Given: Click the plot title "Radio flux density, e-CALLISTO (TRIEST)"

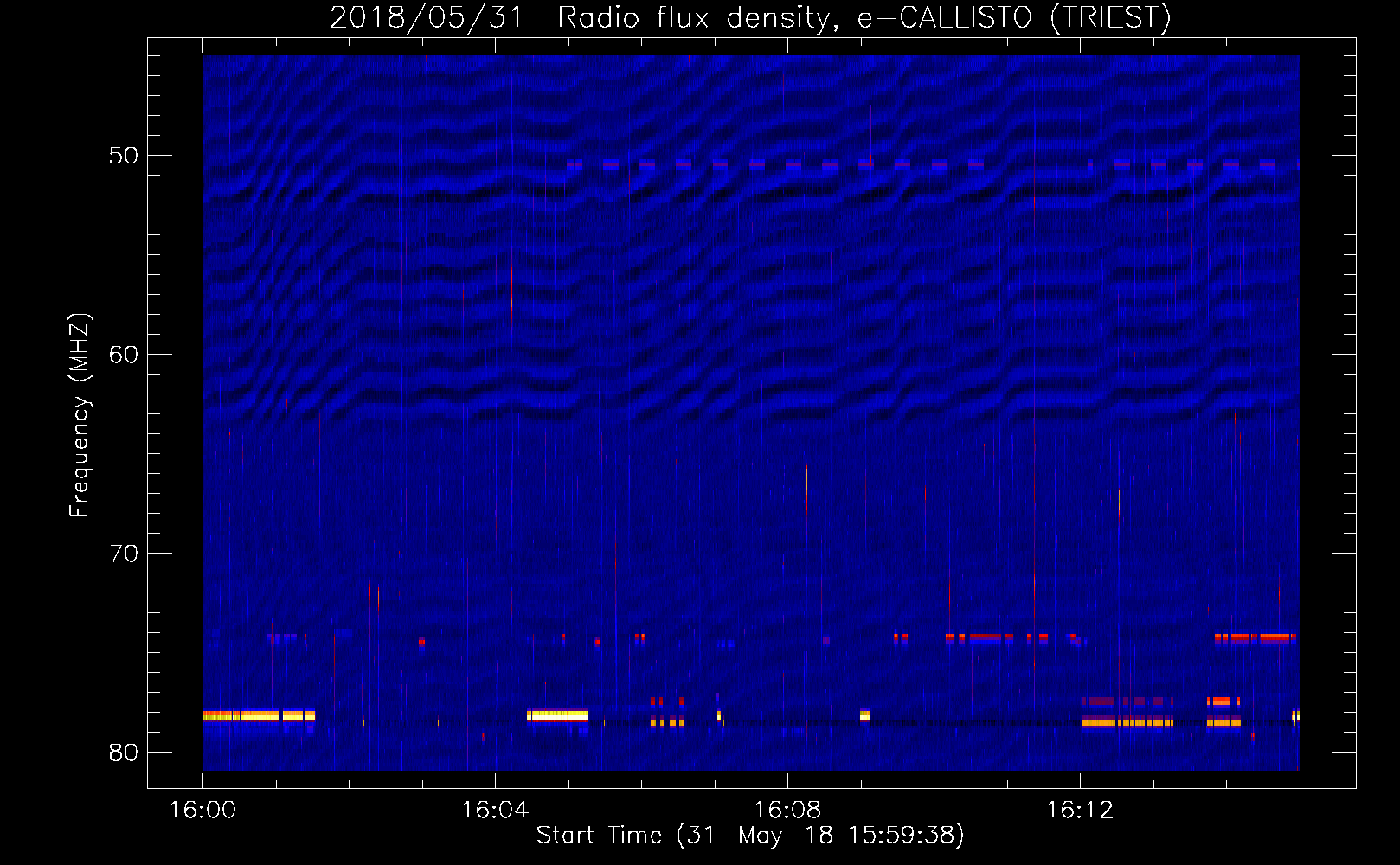Looking at the screenshot, I should [x=864, y=16].
